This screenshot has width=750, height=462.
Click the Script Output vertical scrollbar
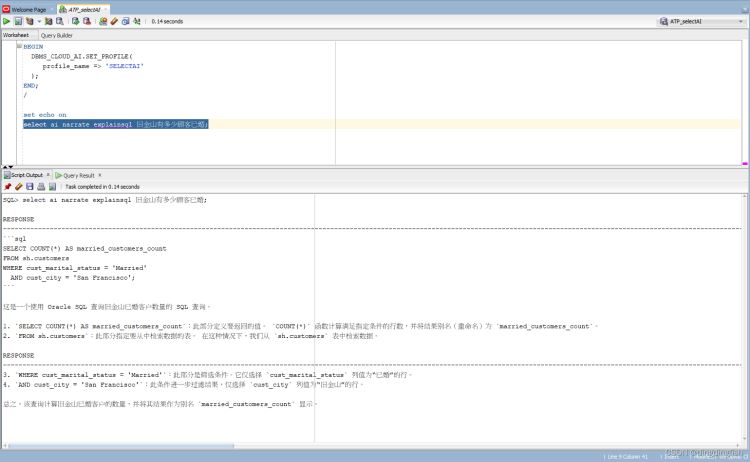click(x=745, y=318)
